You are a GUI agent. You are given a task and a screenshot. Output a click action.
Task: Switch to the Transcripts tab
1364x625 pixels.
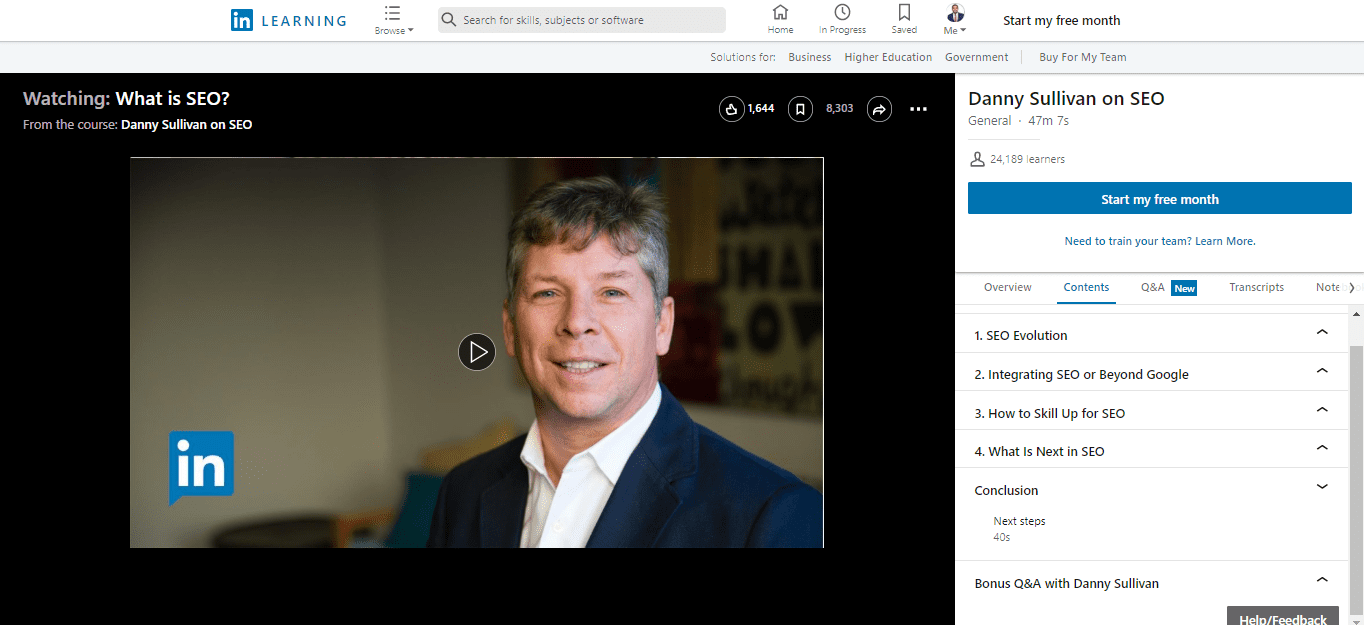coord(1256,287)
